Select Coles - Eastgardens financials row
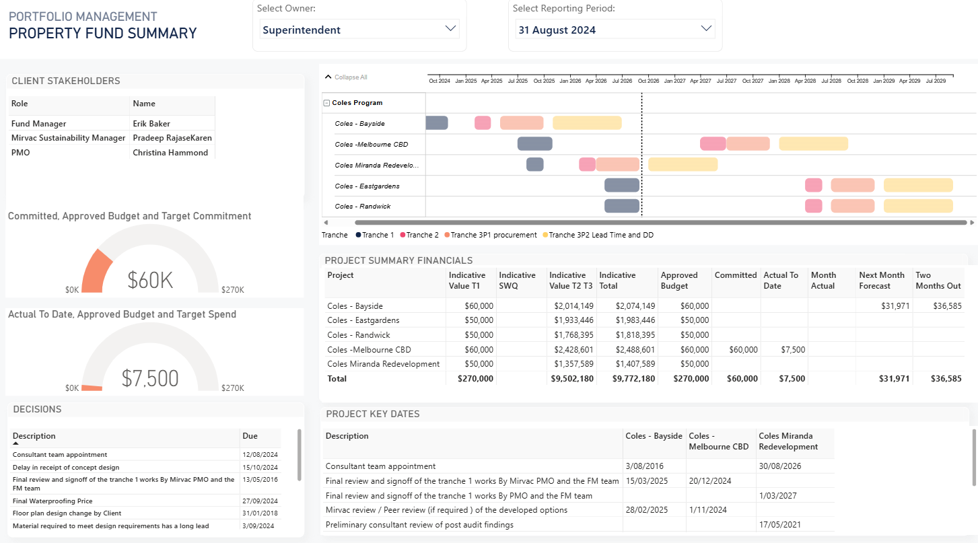Screen dimensions: 978x543 644,320
